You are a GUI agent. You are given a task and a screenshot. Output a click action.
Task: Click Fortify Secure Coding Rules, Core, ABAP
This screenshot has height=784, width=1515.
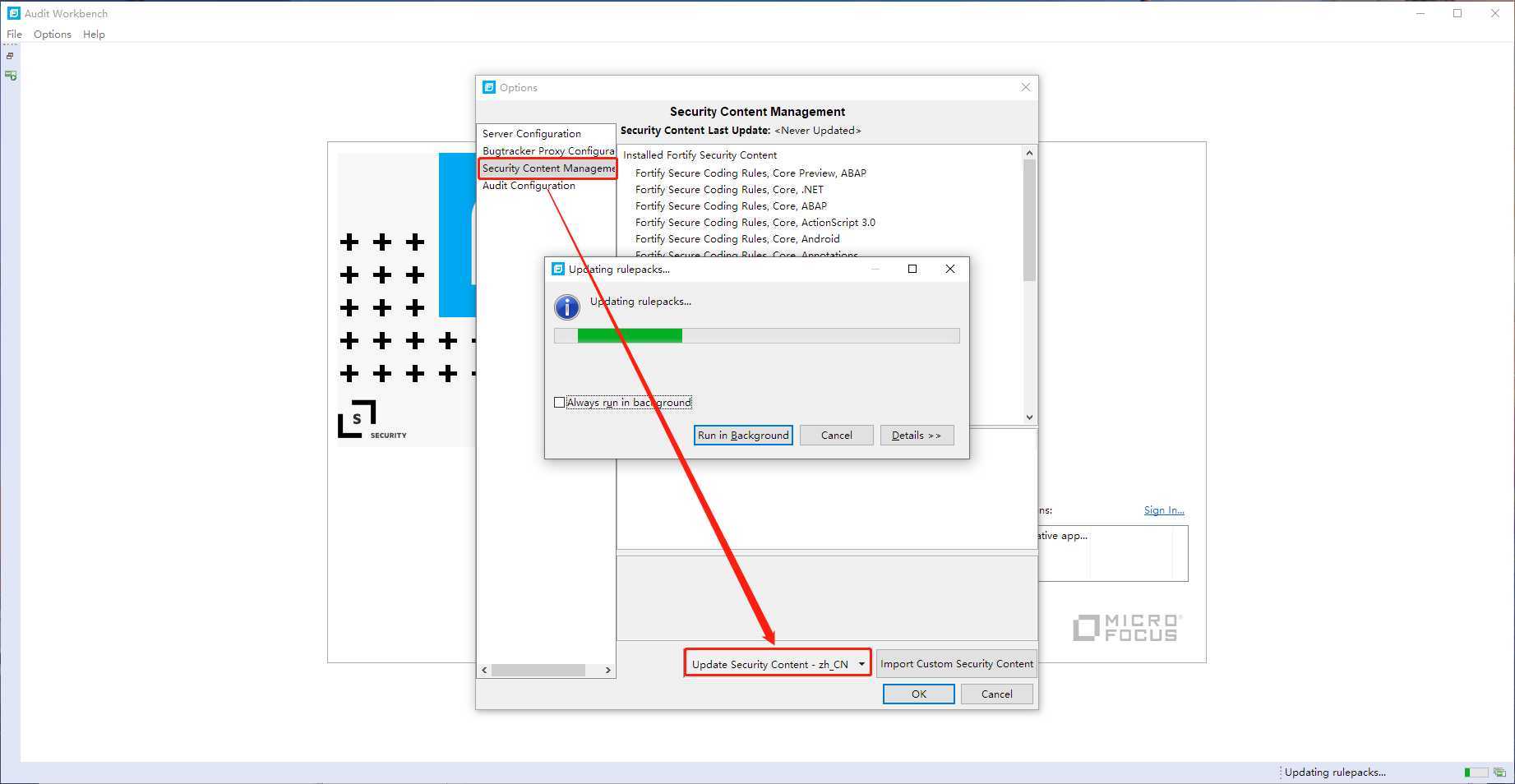coord(731,205)
